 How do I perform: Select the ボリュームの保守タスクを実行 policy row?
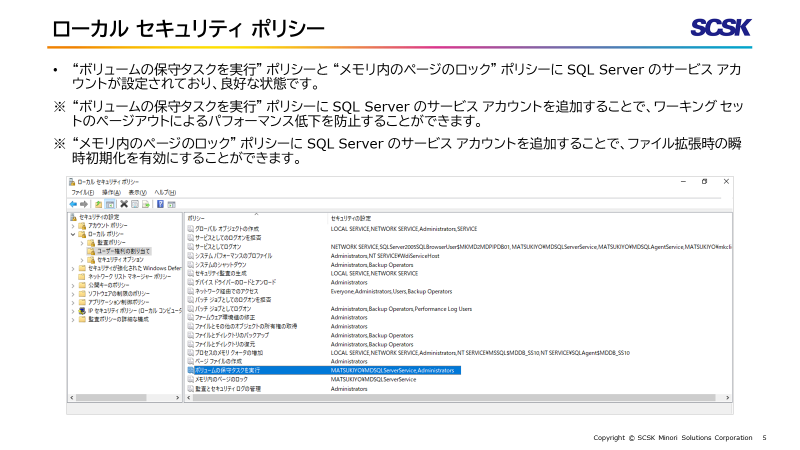tap(232, 370)
